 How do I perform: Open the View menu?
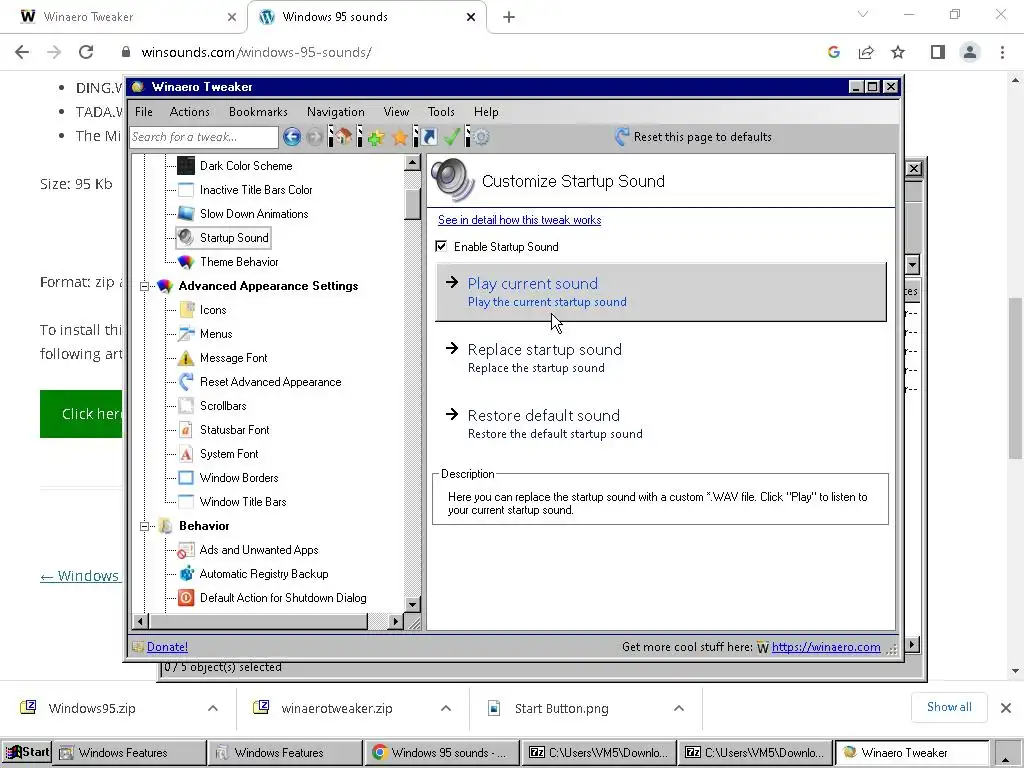[396, 112]
